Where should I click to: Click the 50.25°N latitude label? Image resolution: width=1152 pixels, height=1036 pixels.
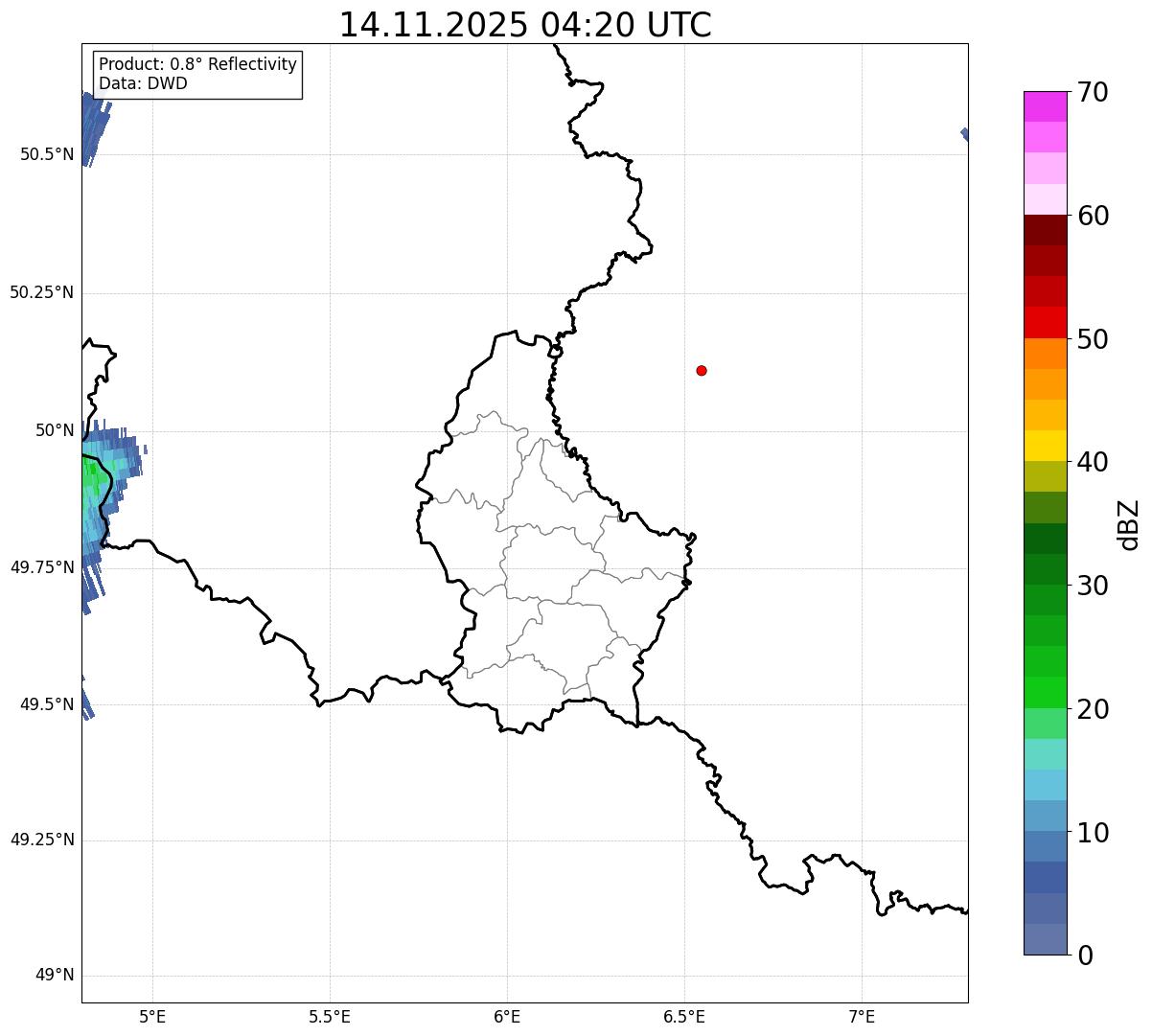tap(42, 292)
